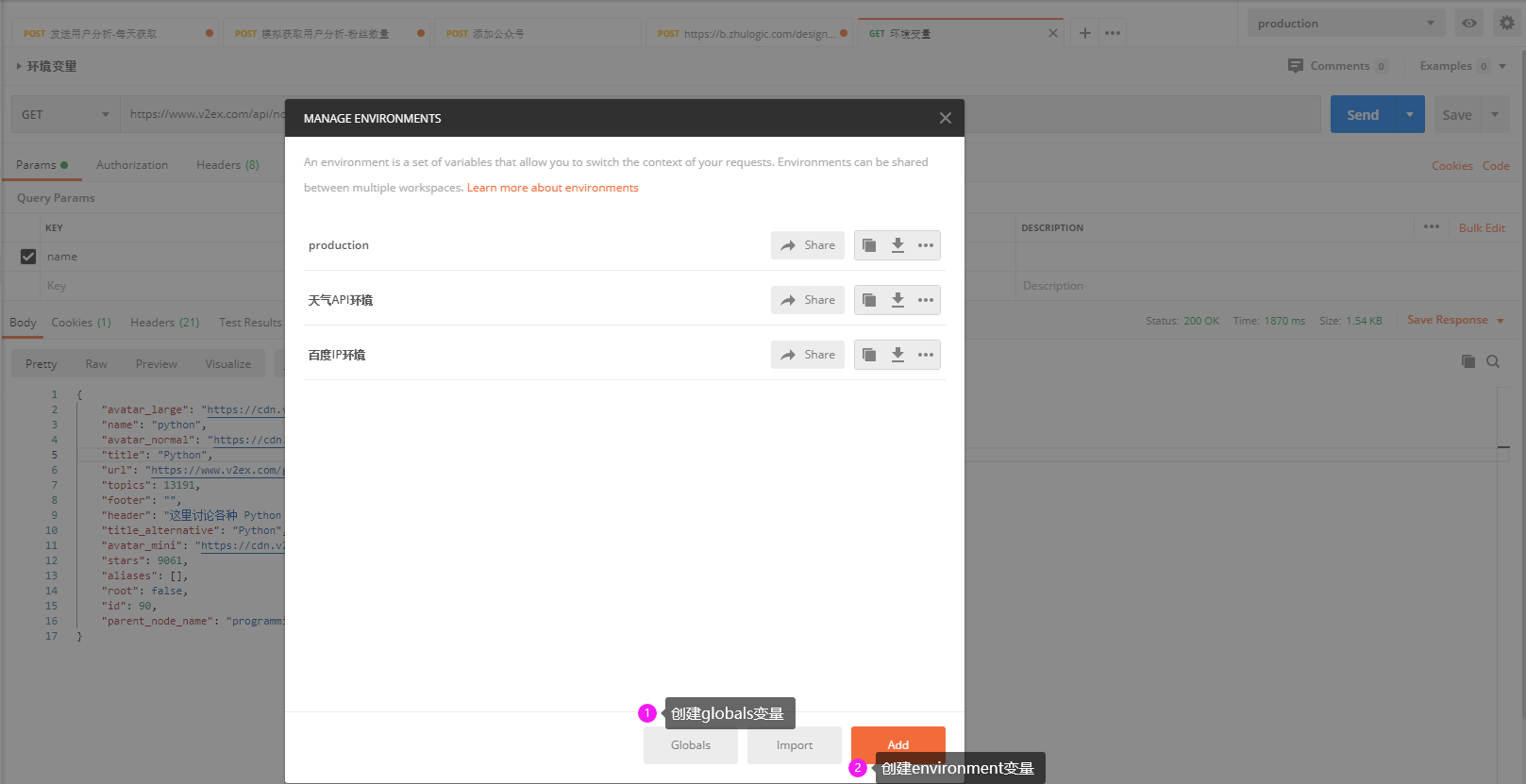Viewport: 1526px width, 784px height.
Task: Download the 百度IP环境 environment
Action: pos(897,355)
